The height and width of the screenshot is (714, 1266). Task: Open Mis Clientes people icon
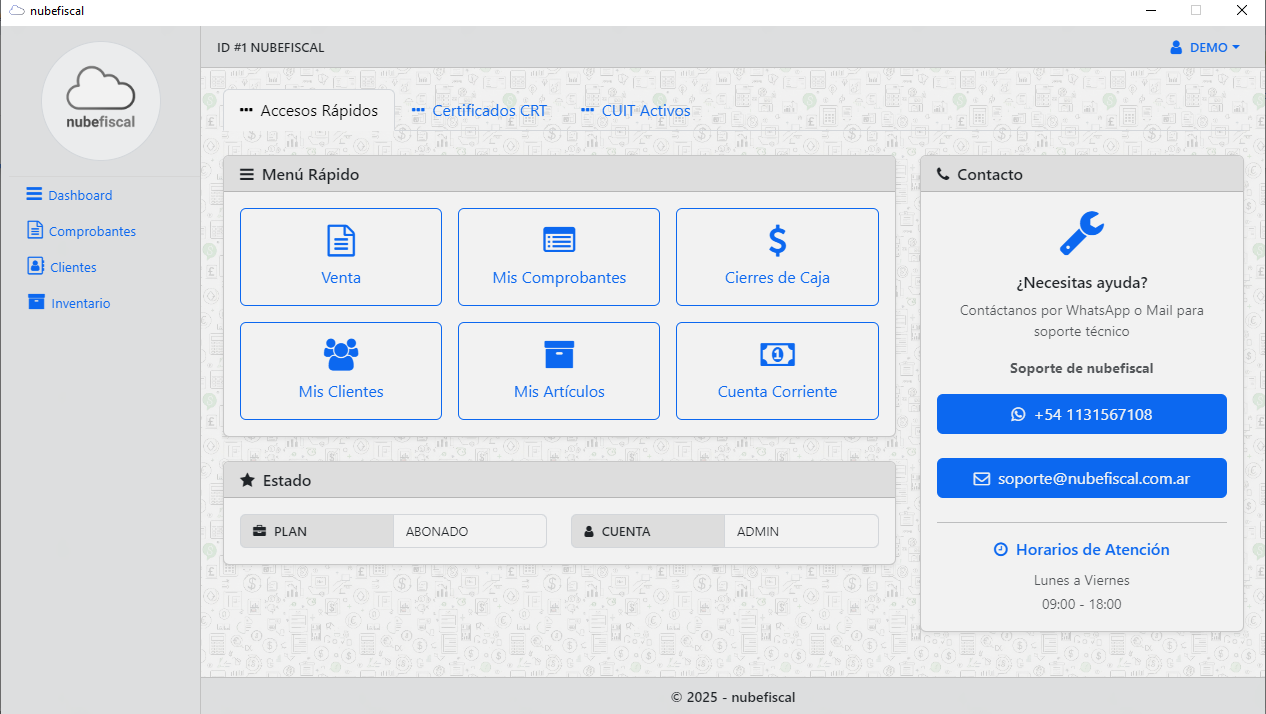coord(341,354)
